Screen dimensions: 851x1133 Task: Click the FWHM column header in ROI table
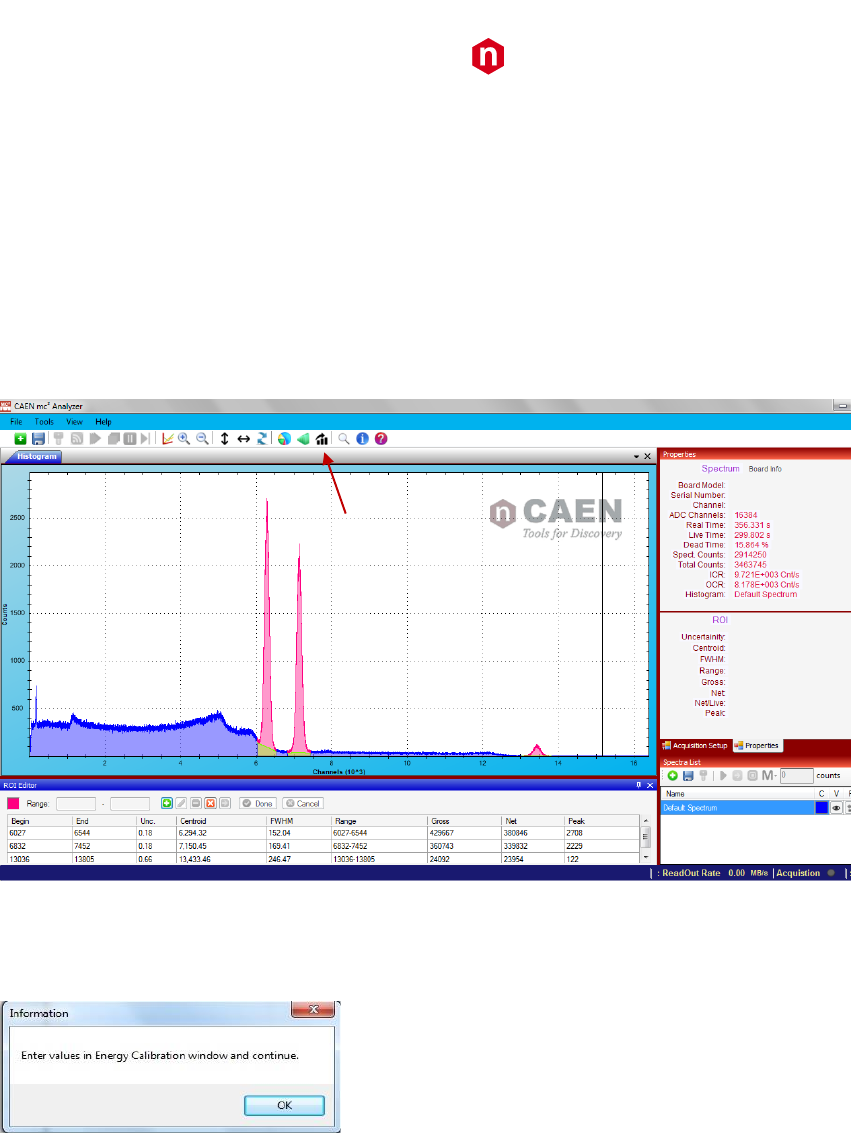[x=299, y=822]
